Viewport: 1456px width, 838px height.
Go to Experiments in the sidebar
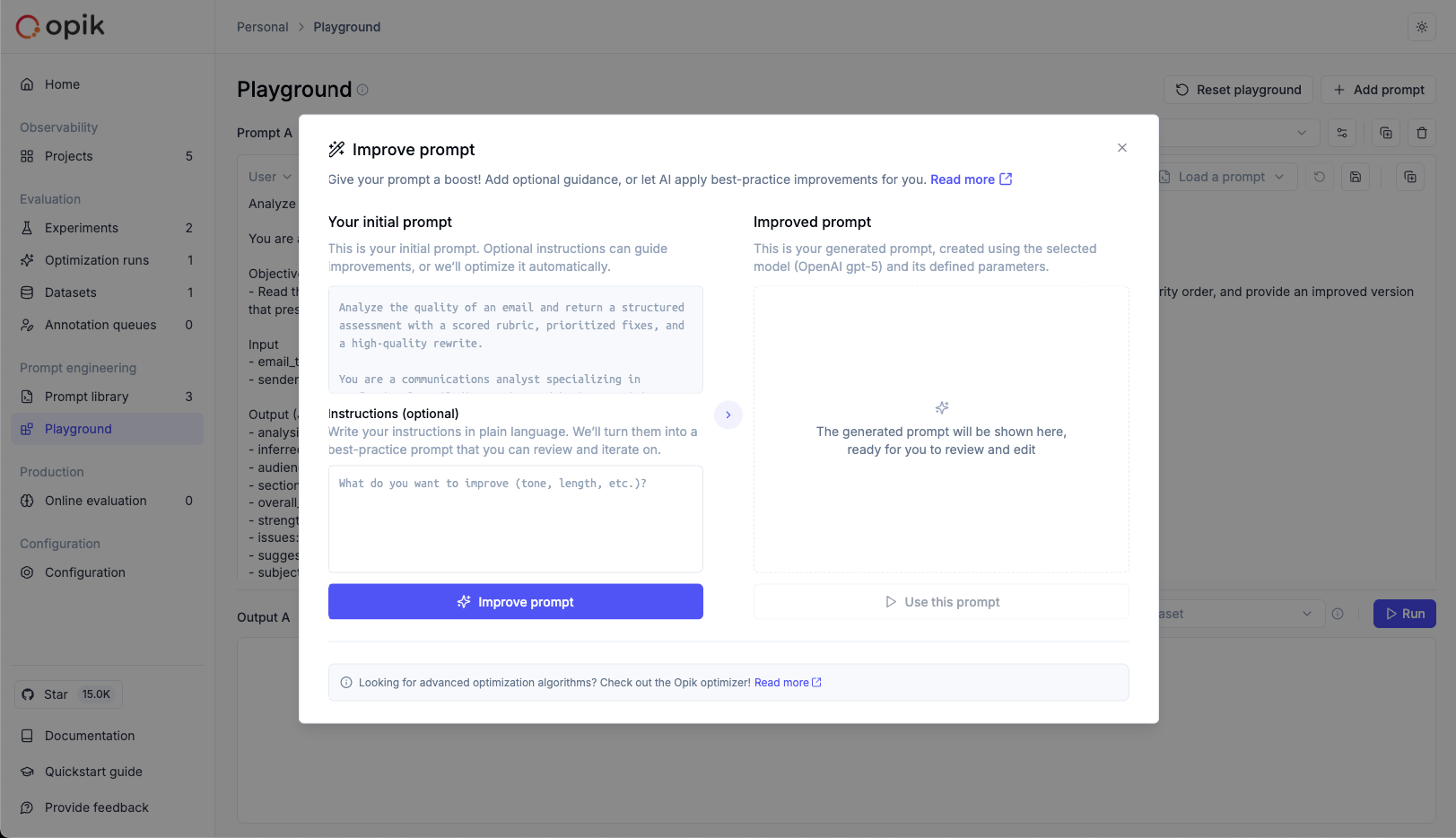pos(82,228)
